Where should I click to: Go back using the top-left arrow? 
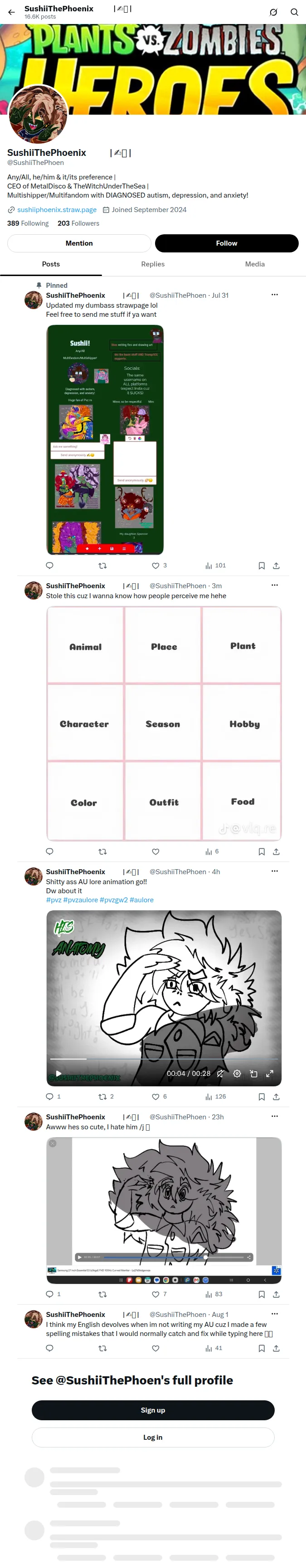11,12
